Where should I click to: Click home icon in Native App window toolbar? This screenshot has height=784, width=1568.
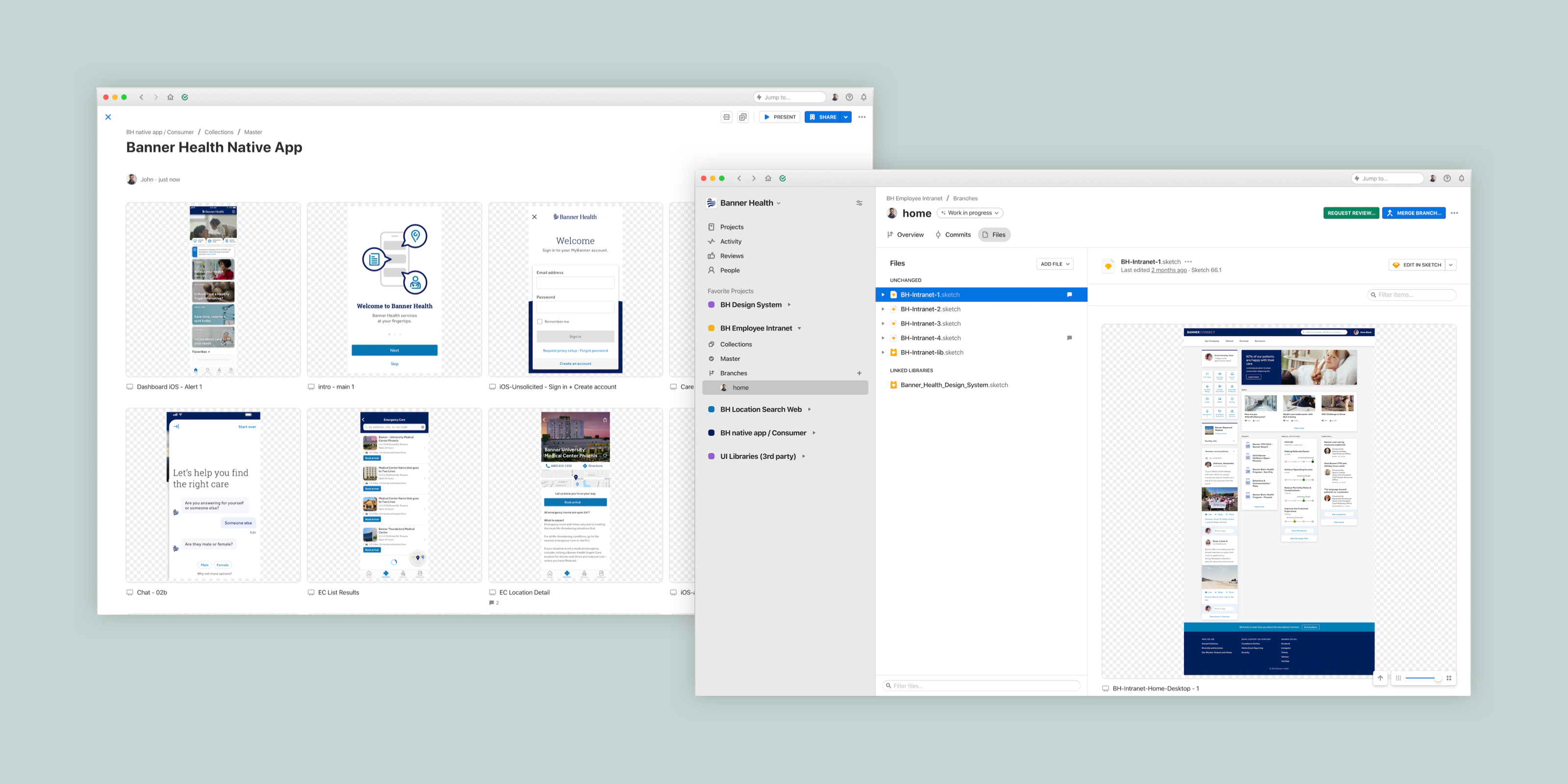tap(171, 98)
